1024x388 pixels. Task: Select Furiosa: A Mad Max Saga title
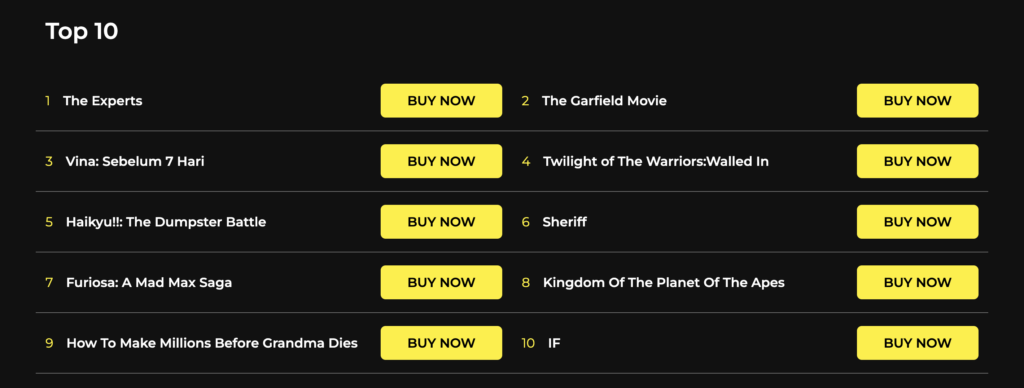coord(149,283)
